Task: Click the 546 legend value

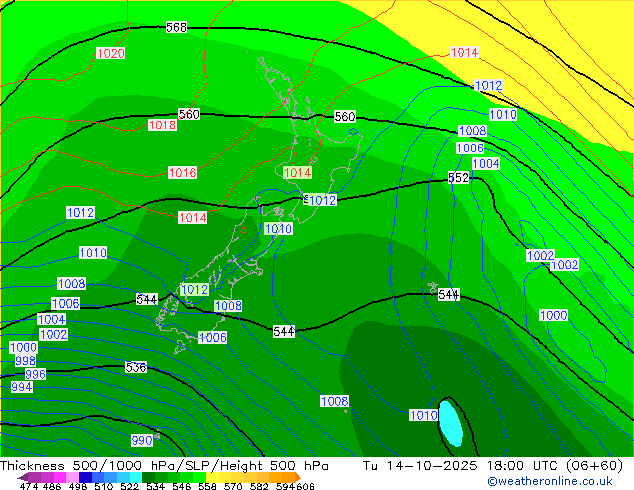Action: point(182,486)
